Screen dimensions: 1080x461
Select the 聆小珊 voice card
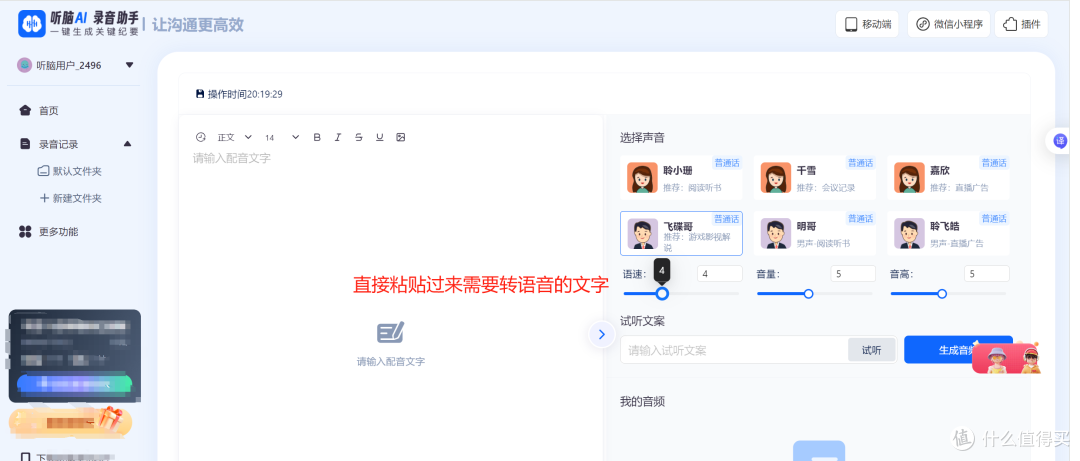(681, 177)
